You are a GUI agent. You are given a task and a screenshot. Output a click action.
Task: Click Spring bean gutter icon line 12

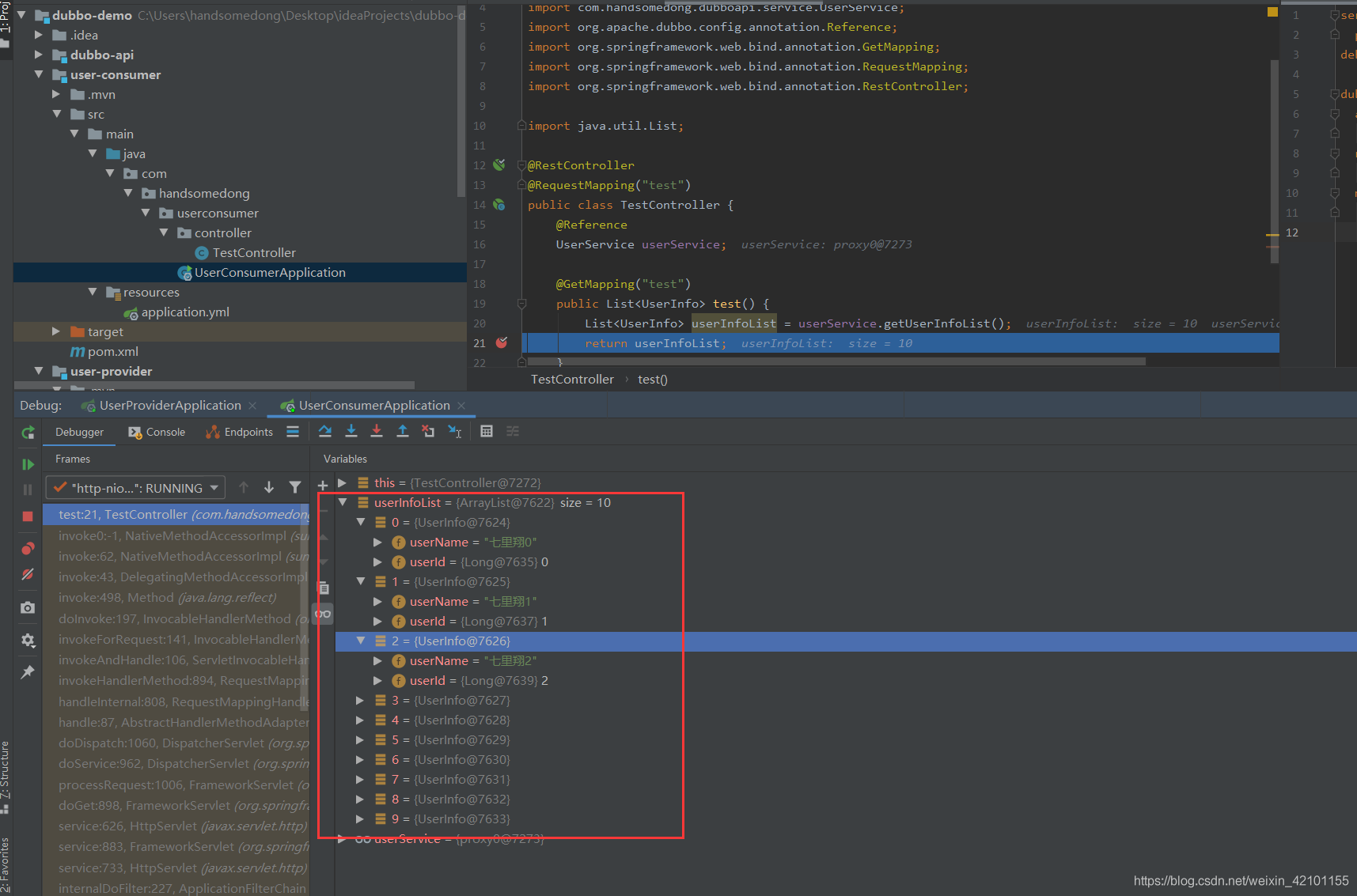[499, 165]
